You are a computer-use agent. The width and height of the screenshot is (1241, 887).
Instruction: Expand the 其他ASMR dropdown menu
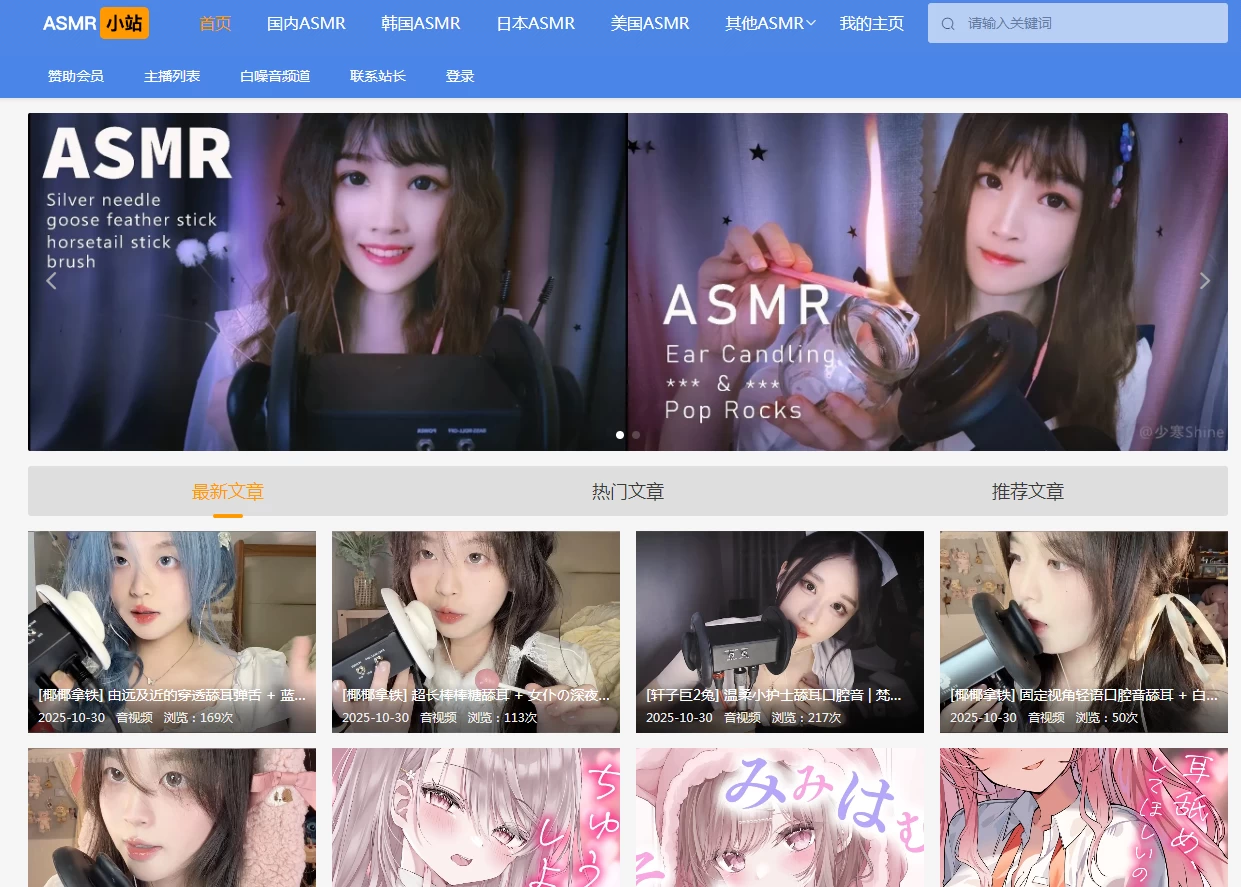point(770,23)
